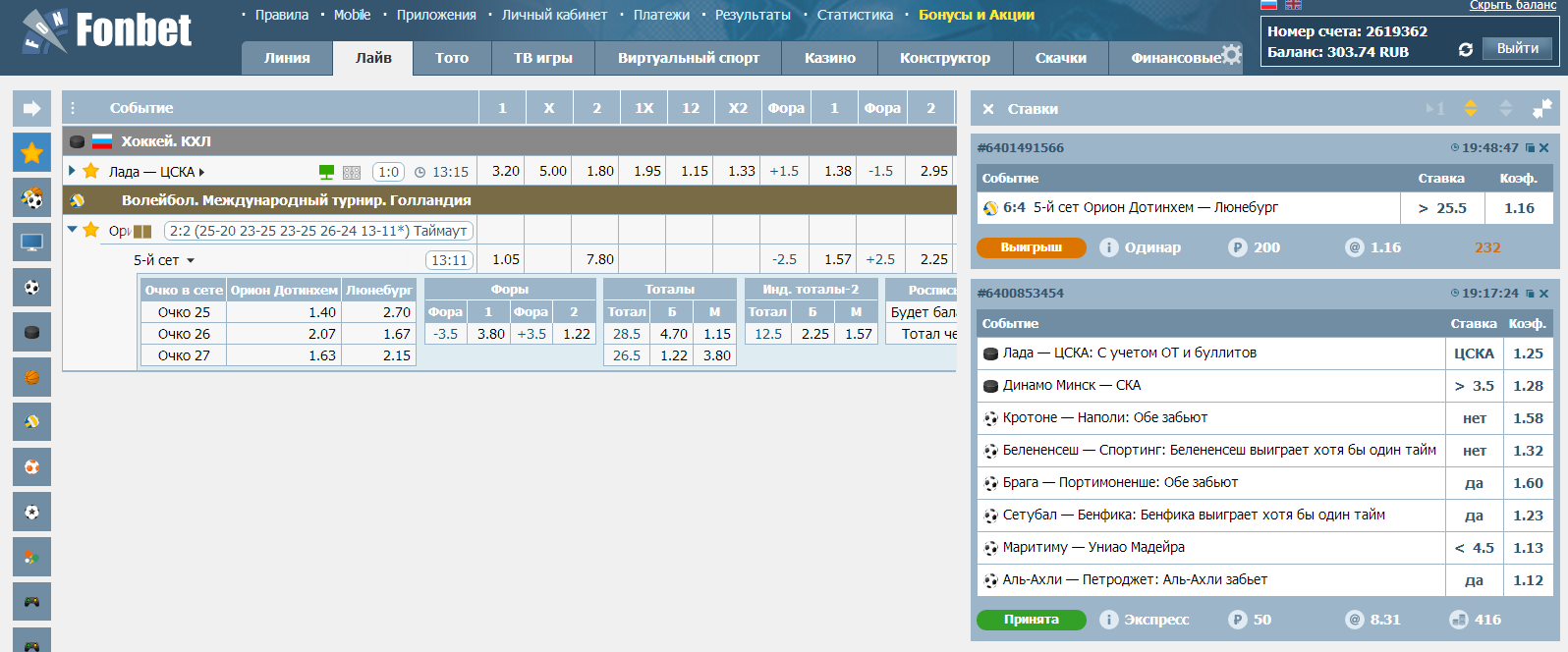Filter by hockey puck icon in sidebar
The height and width of the screenshot is (652, 1568).
31,332
